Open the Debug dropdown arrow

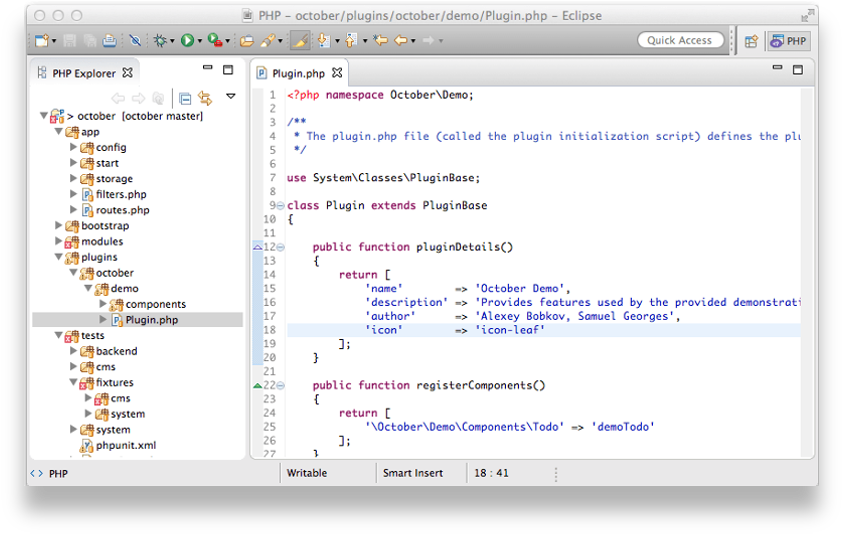172,41
